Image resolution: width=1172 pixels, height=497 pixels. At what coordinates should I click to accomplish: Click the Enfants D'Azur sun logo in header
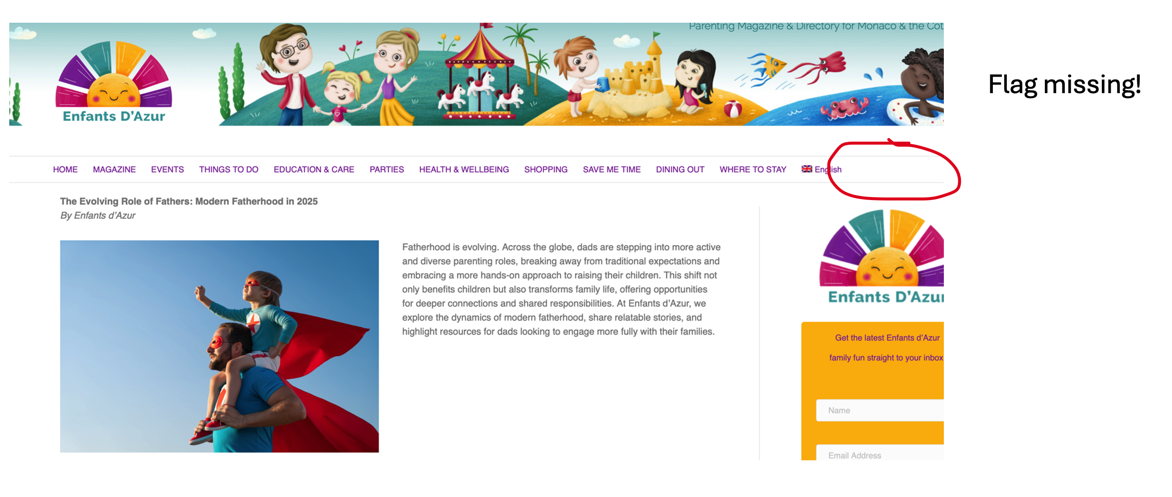coord(114,81)
